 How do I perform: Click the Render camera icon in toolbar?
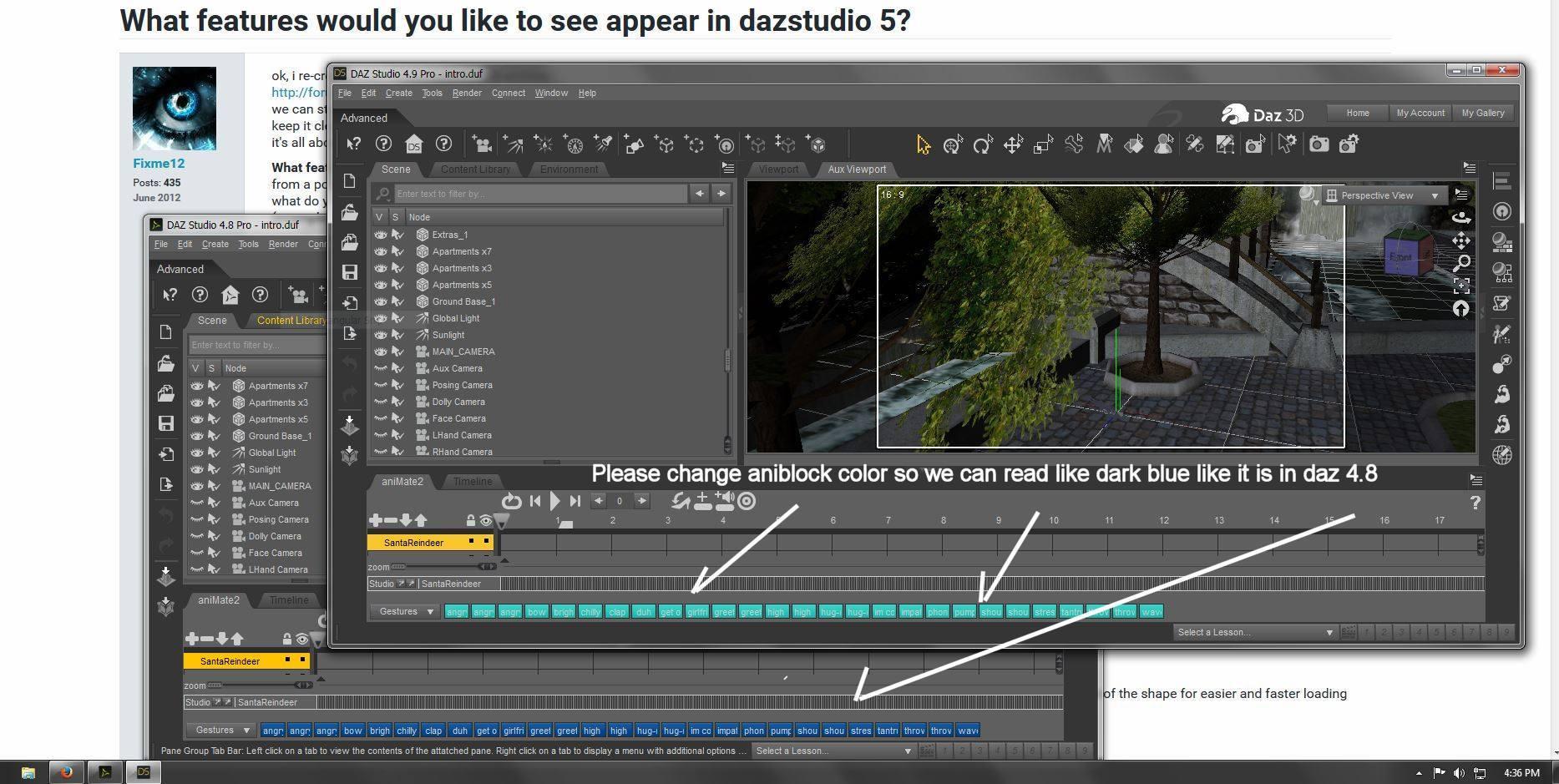click(1319, 144)
